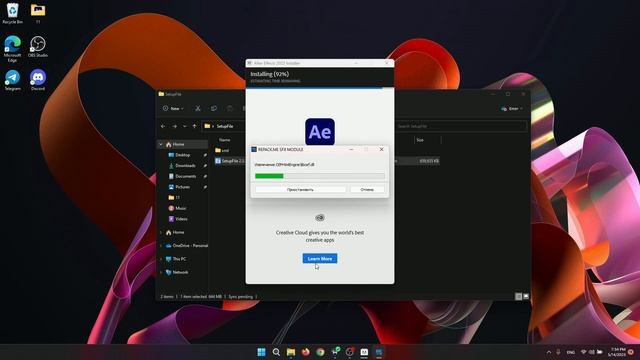This screenshot has height=360, width=640.
Task: Click the SetupFile breadcrumb in the address bar
Action: (x=225, y=127)
